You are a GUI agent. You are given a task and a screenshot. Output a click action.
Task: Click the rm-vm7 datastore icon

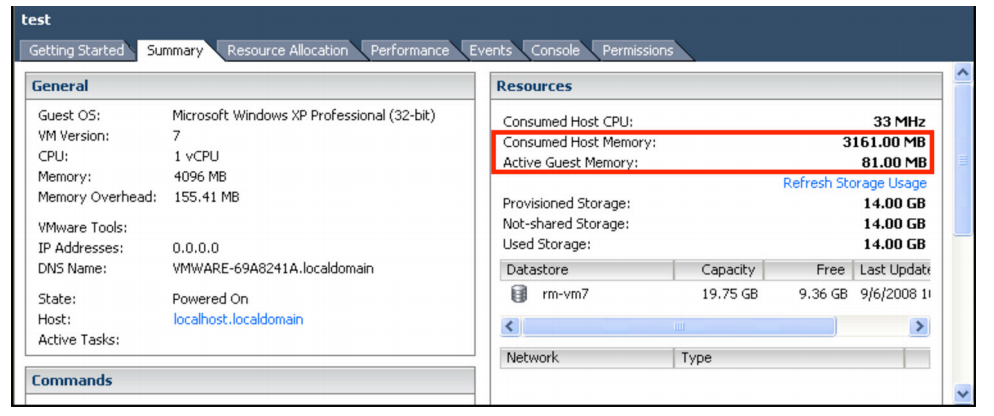pyautogui.click(x=518, y=294)
